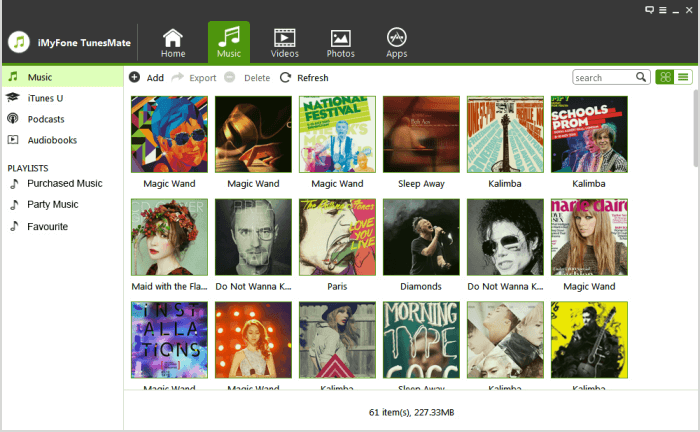Viewport: 700px width, 432px height.
Task: Open the Home tab icon
Action: click(x=172, y=38)
